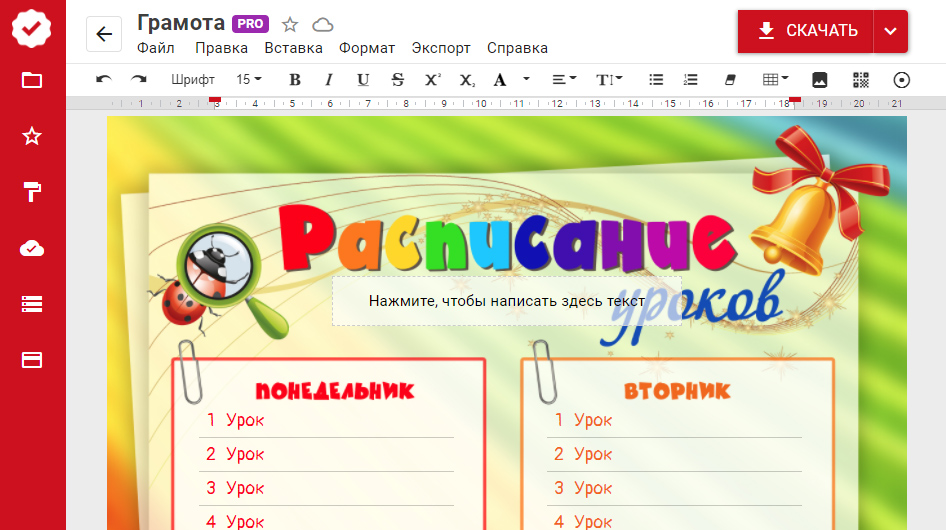Open the font size 15 dropdown
This screenshot has height=530, width=946.
pos(249,80)
